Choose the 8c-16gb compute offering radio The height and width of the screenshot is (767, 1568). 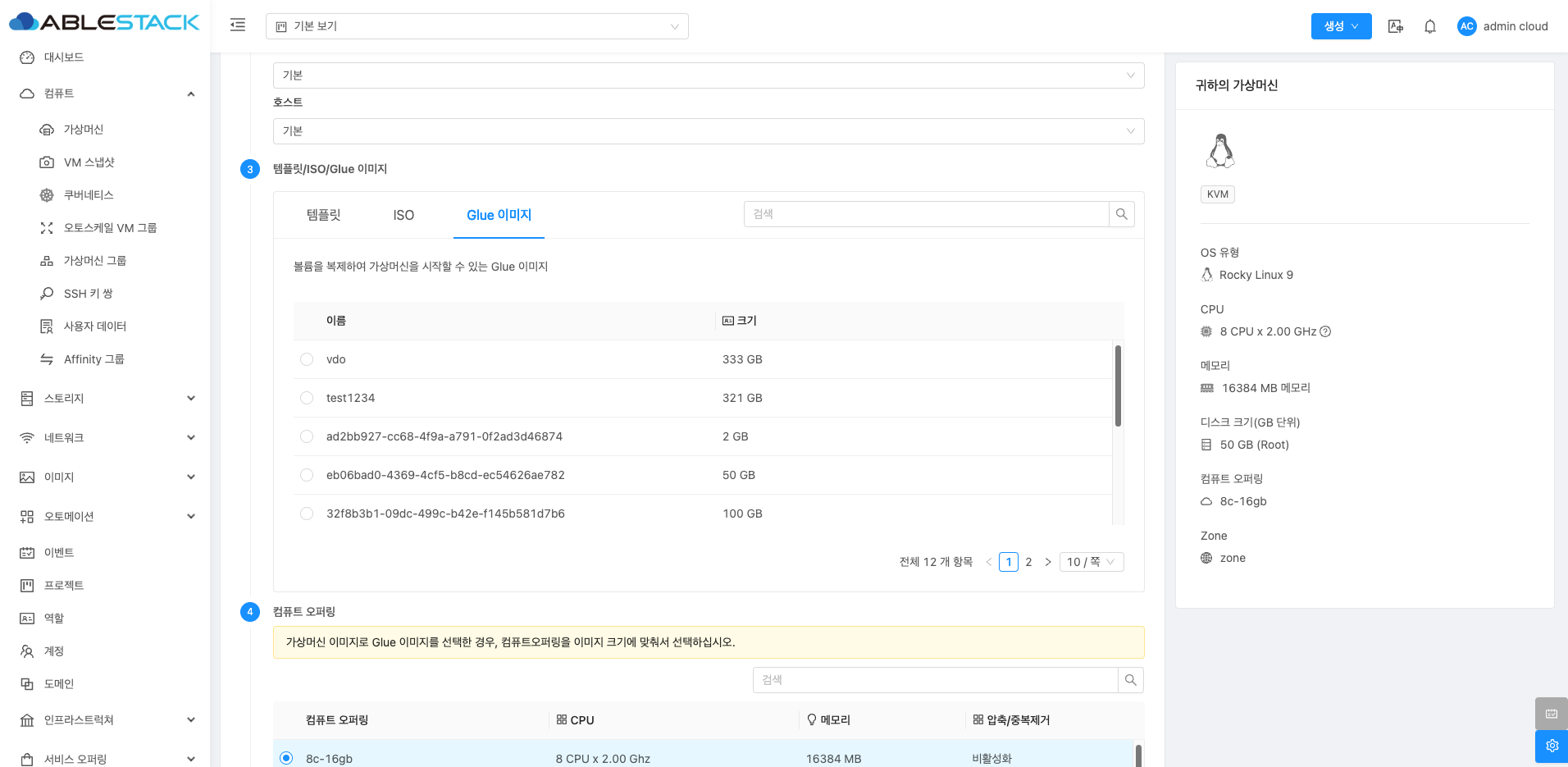pos(286,758)
